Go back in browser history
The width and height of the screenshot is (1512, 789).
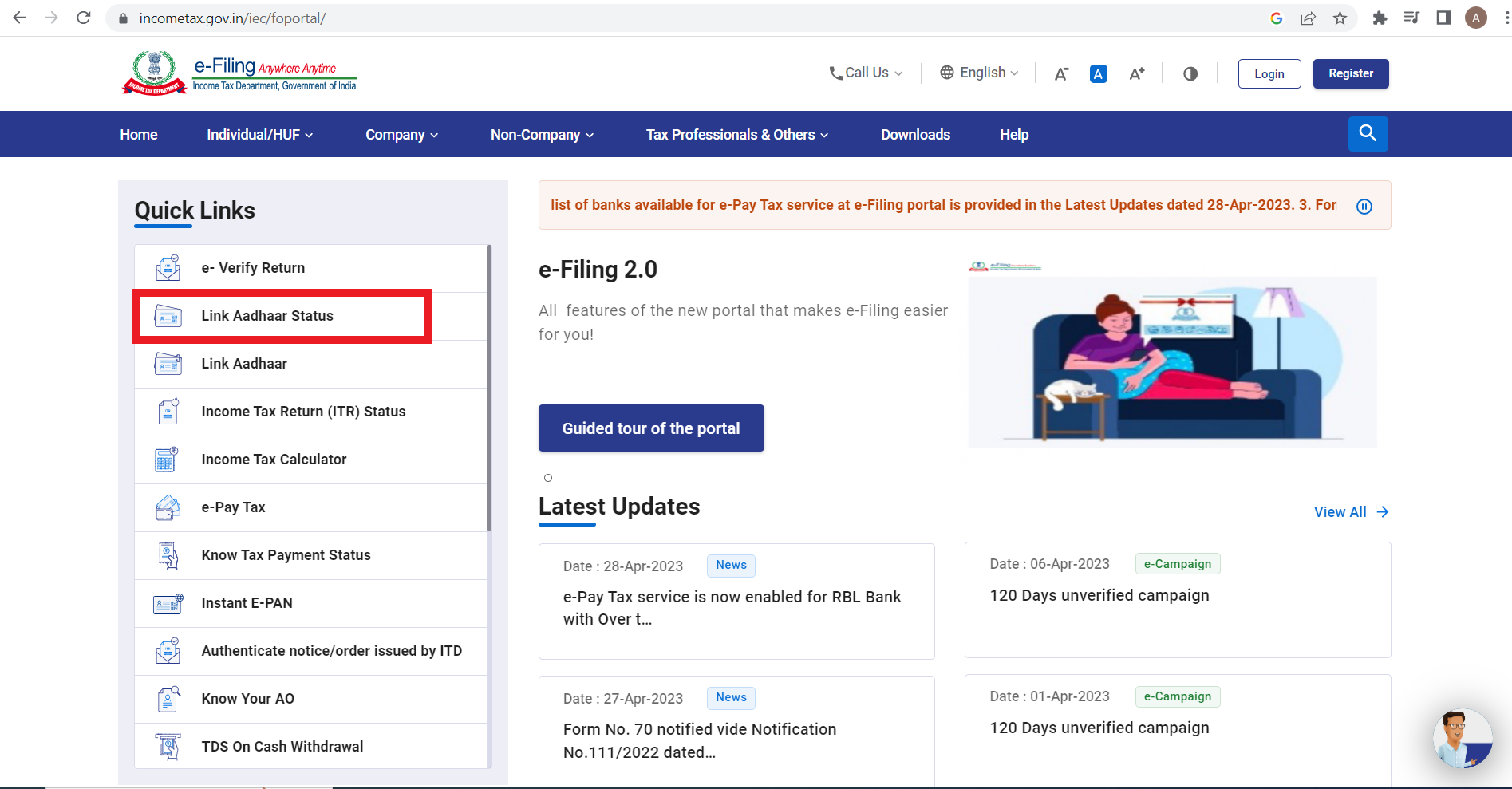(20, 18)
